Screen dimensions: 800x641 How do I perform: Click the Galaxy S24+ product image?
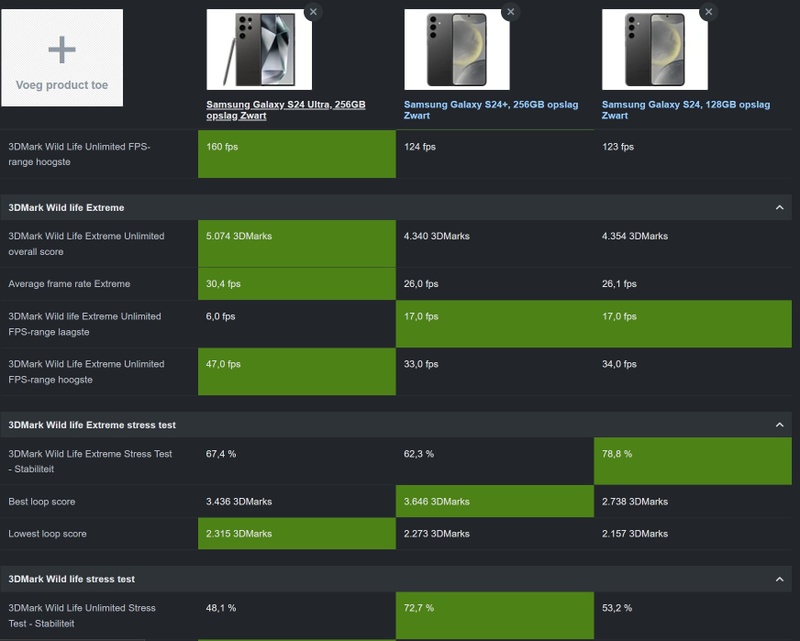pos(457,50)
